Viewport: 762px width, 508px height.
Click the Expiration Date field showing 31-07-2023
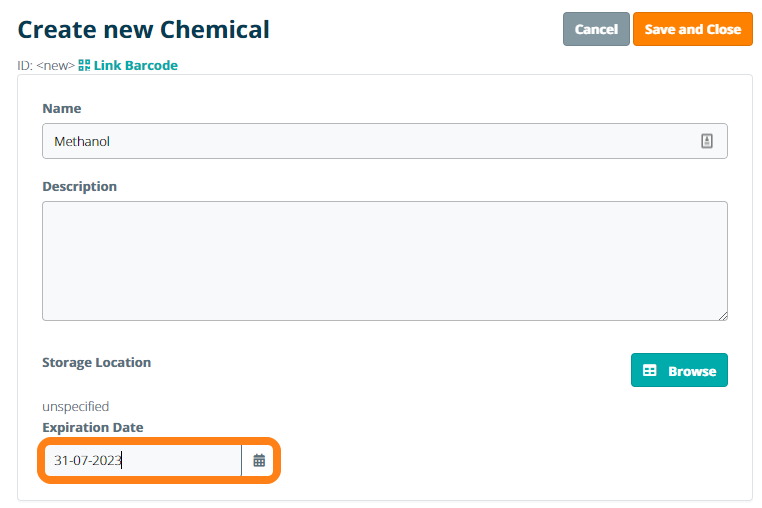point(140,461)
